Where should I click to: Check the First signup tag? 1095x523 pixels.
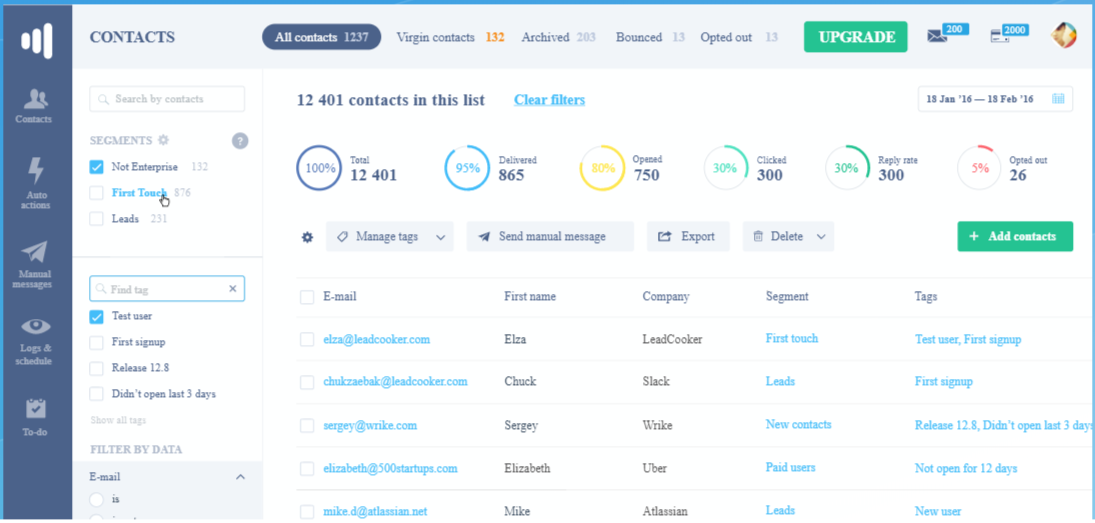point(96,343)
